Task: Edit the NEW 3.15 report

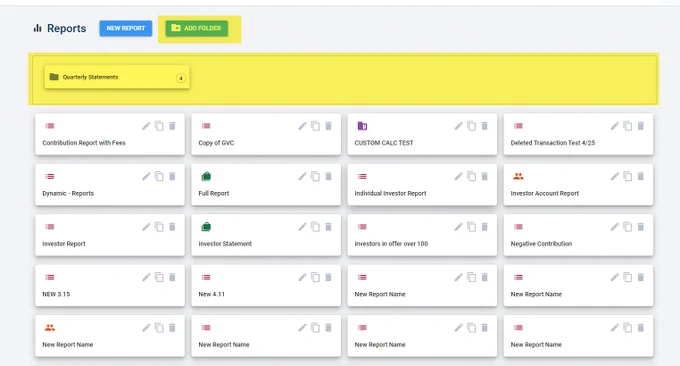Action: tap(146, 277)
